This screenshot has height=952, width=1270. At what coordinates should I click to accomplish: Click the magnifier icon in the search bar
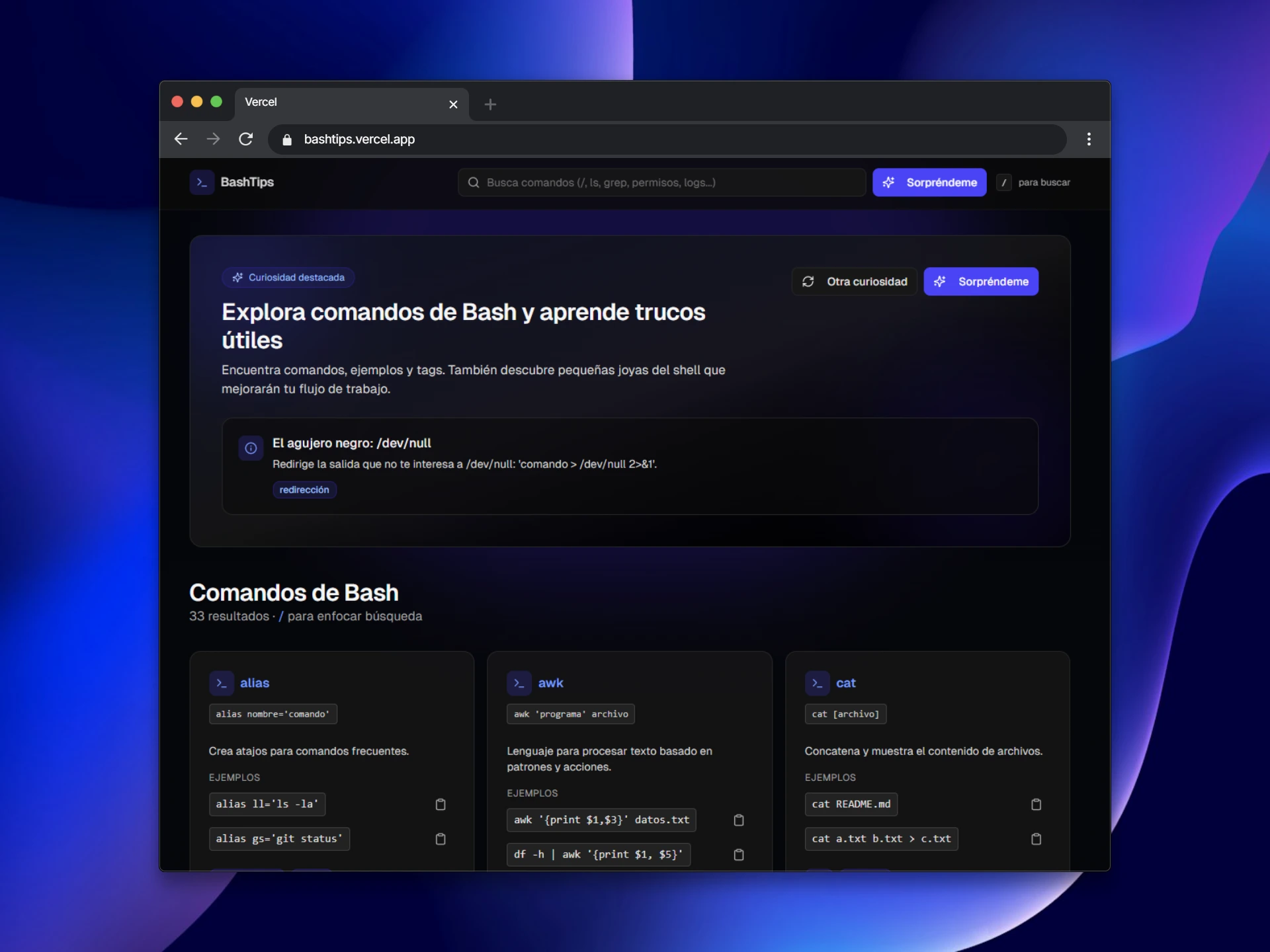(474, 182)
